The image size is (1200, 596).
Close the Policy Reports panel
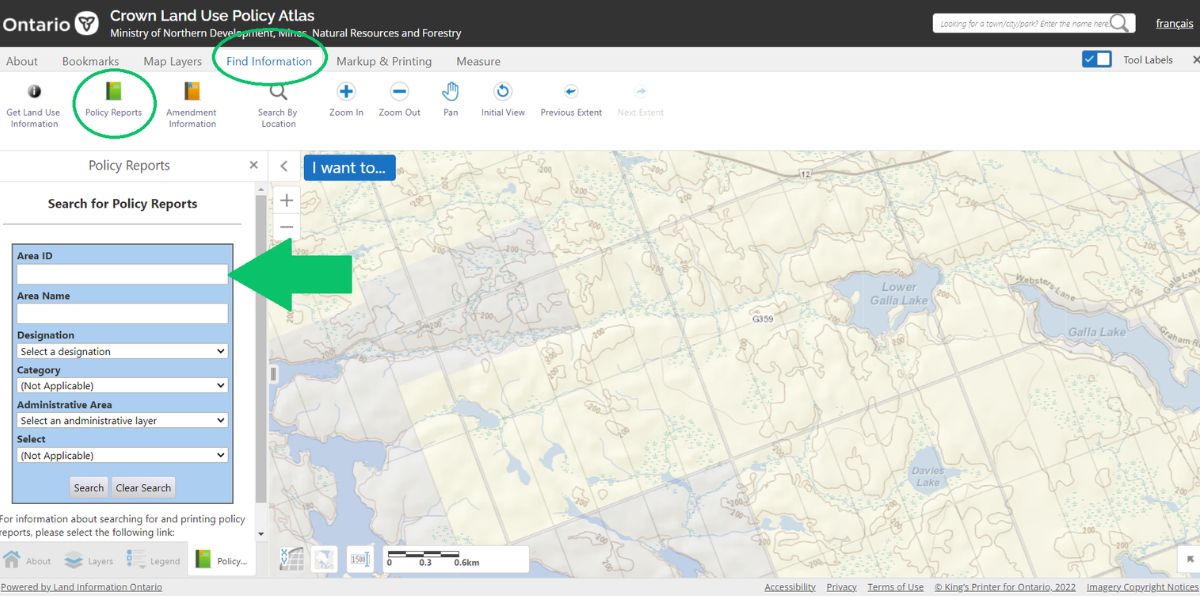coord(253,165)
